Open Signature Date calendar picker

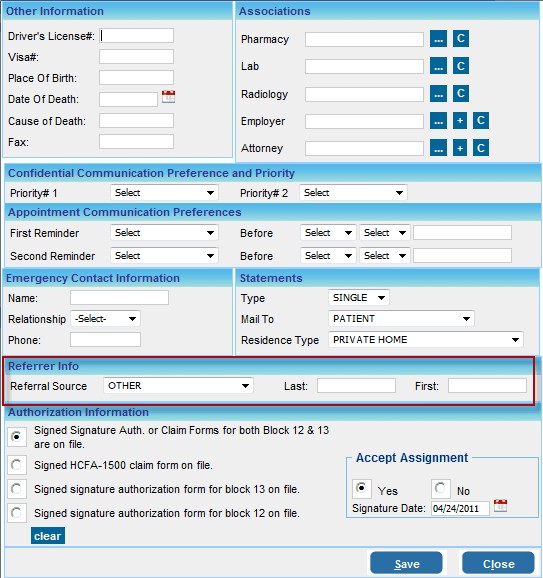[x=500, y=505]
